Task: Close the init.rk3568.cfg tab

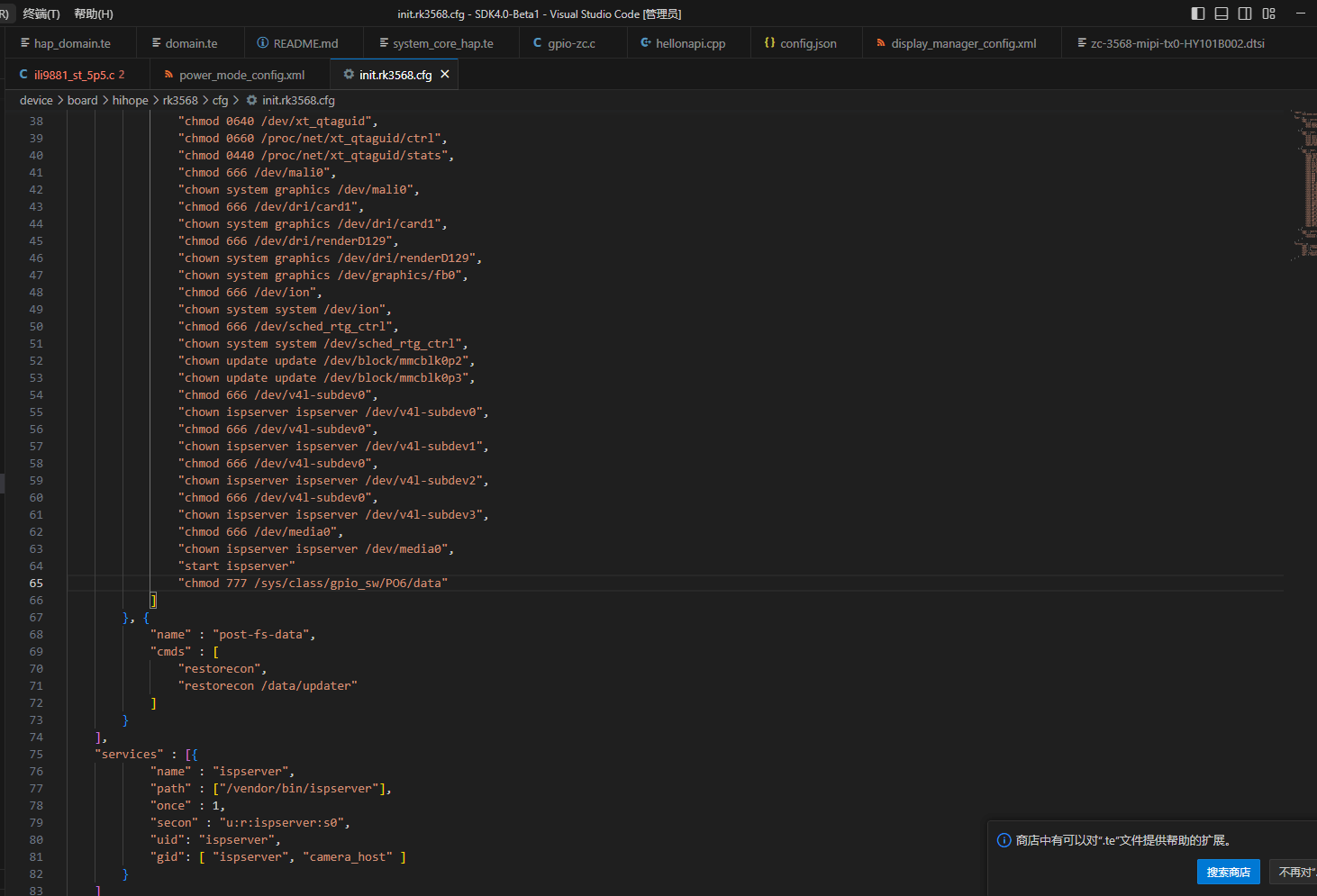Action: (444, 75)
